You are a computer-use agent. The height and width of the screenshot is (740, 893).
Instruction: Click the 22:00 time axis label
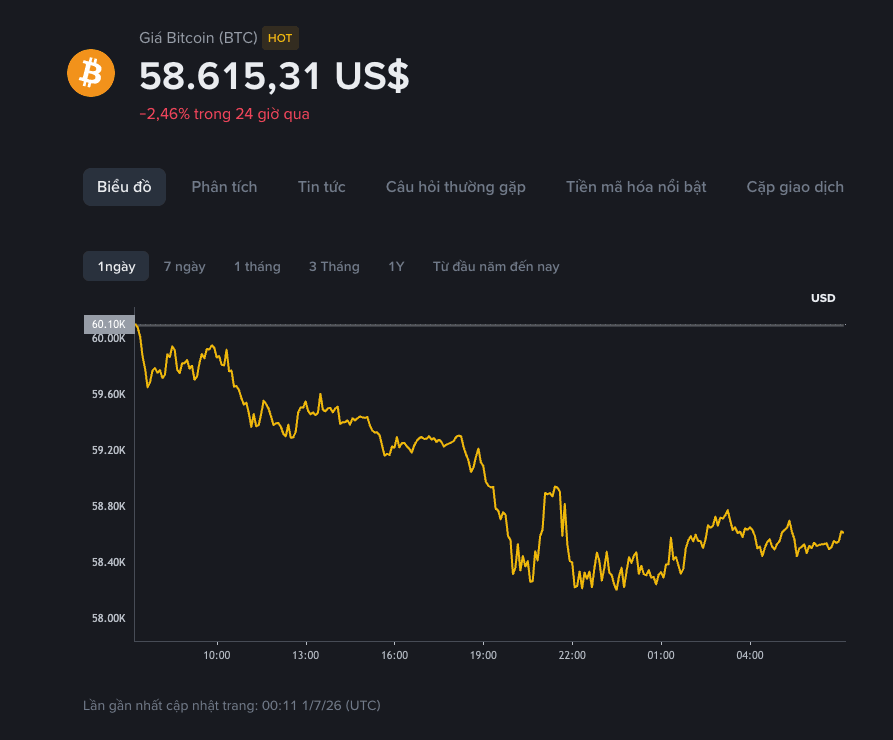coord(572,655)
